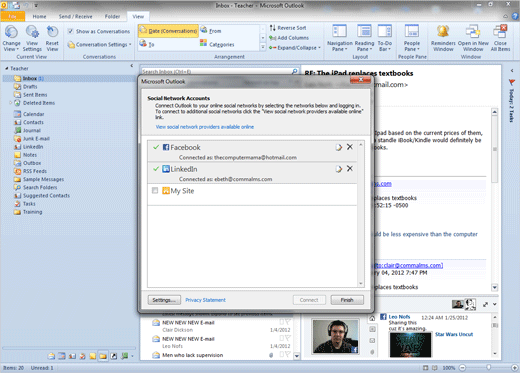
Task: Check the My Site checkbox
Action: click(x=155, y=190)
